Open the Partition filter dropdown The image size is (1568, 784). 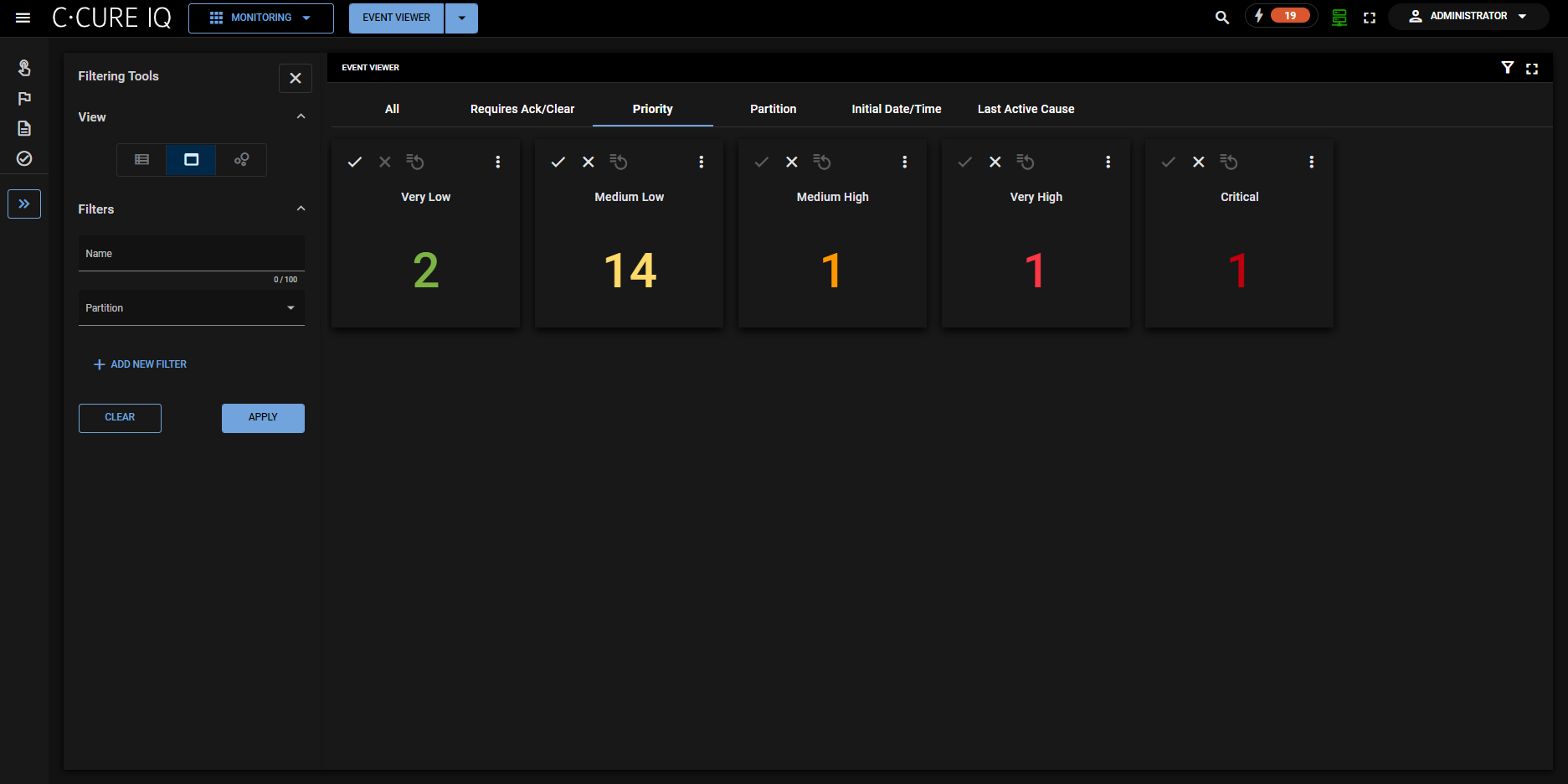click(191, 307)
